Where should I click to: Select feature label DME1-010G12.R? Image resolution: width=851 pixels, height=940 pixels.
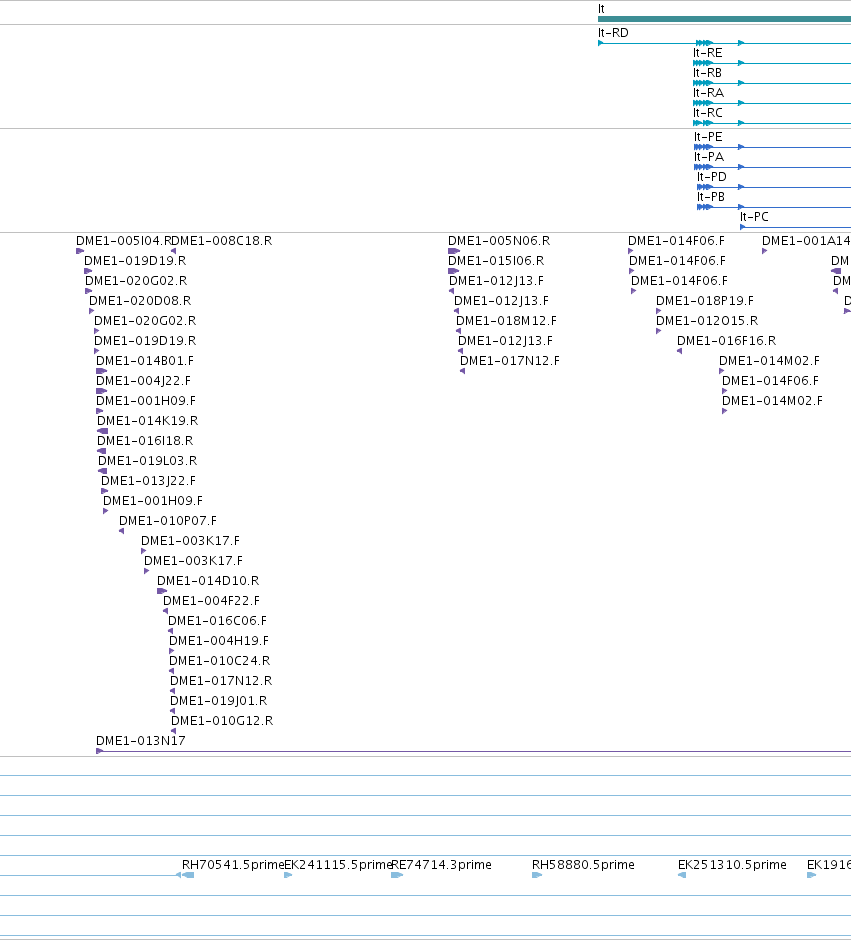(222, 720)
